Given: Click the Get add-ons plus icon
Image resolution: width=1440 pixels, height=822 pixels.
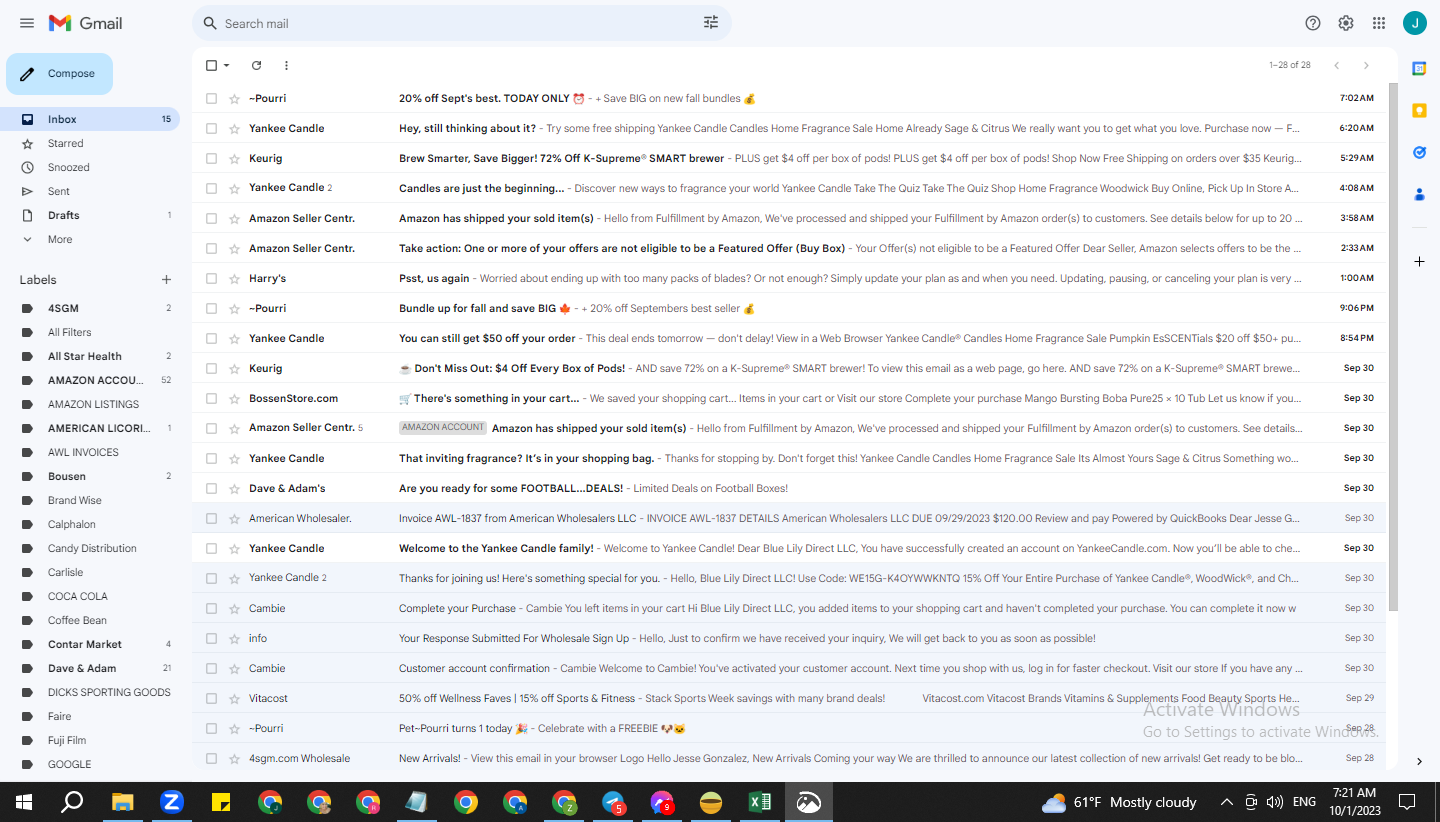Looking at the screenshot, I should point(1419,261).
